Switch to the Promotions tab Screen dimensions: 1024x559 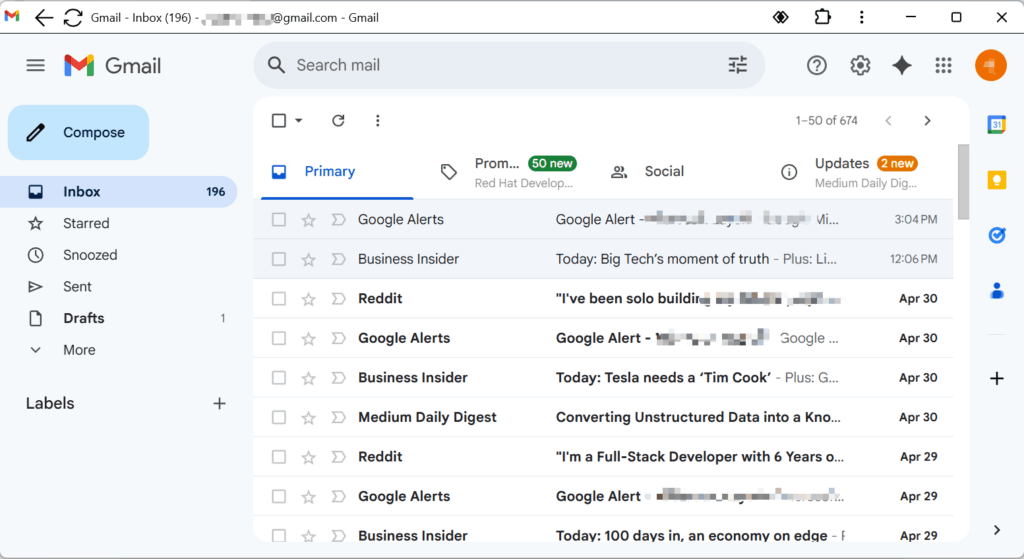[509, 172]
